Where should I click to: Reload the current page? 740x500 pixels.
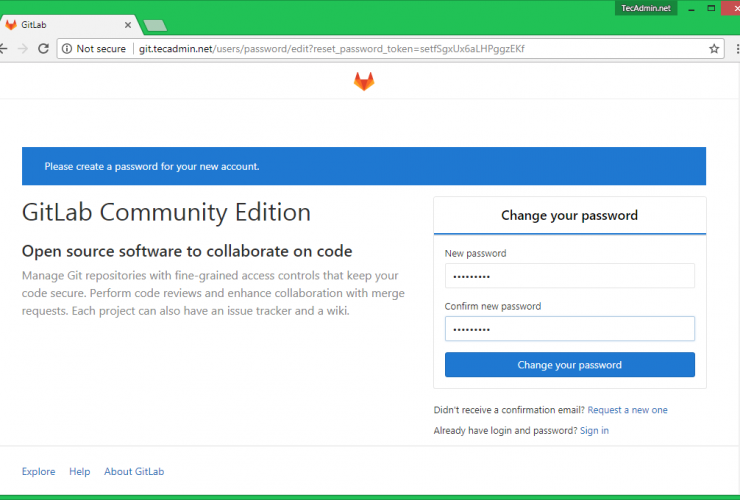tap(42, 48)
